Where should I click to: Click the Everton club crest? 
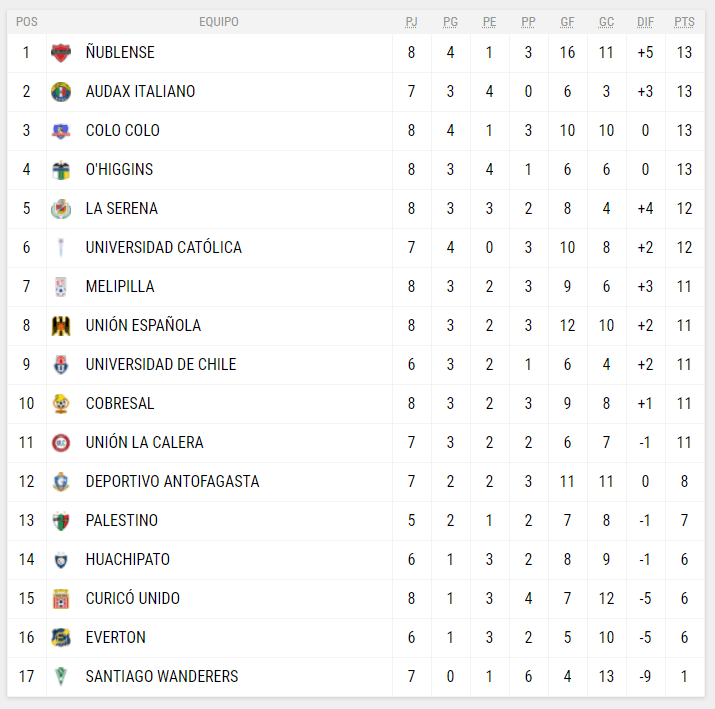click(61, 638)
